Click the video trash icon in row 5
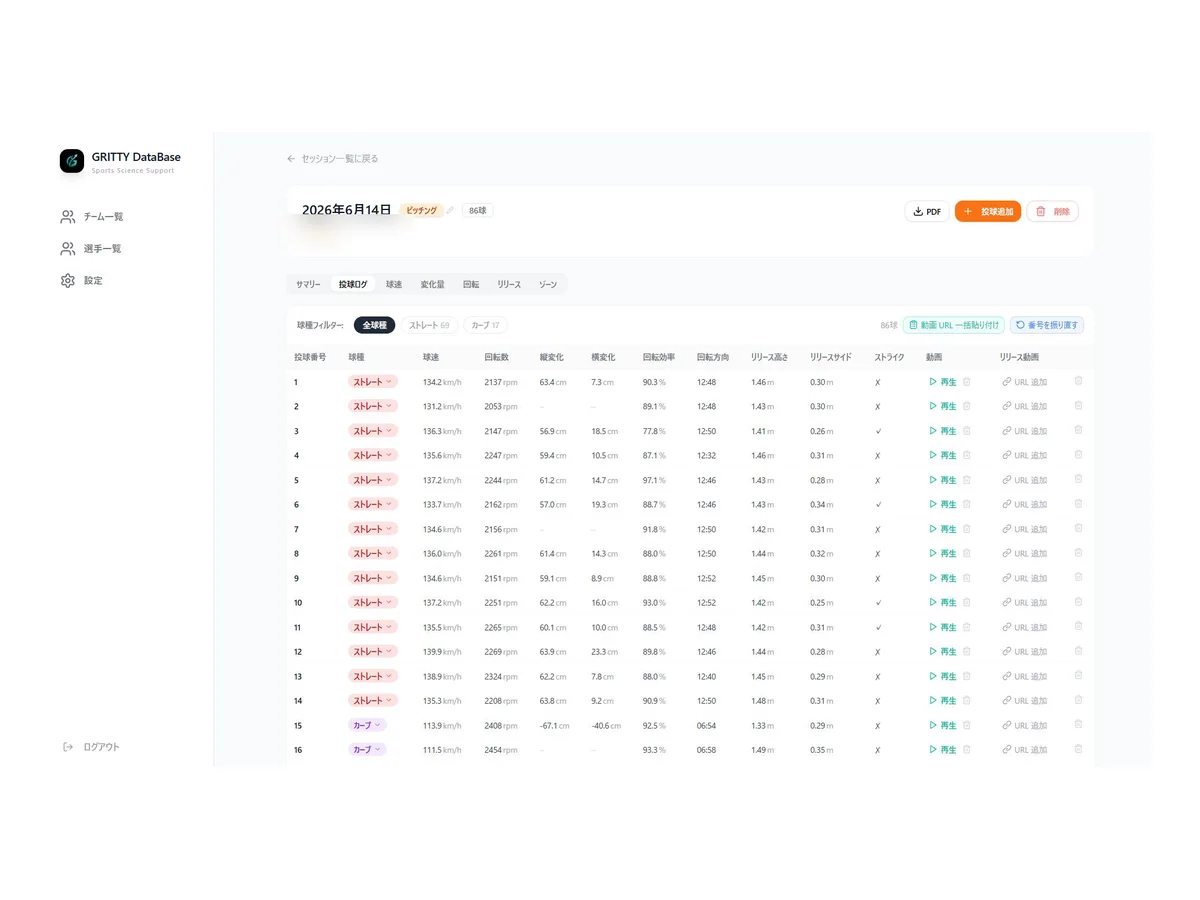 coord(967,480)
